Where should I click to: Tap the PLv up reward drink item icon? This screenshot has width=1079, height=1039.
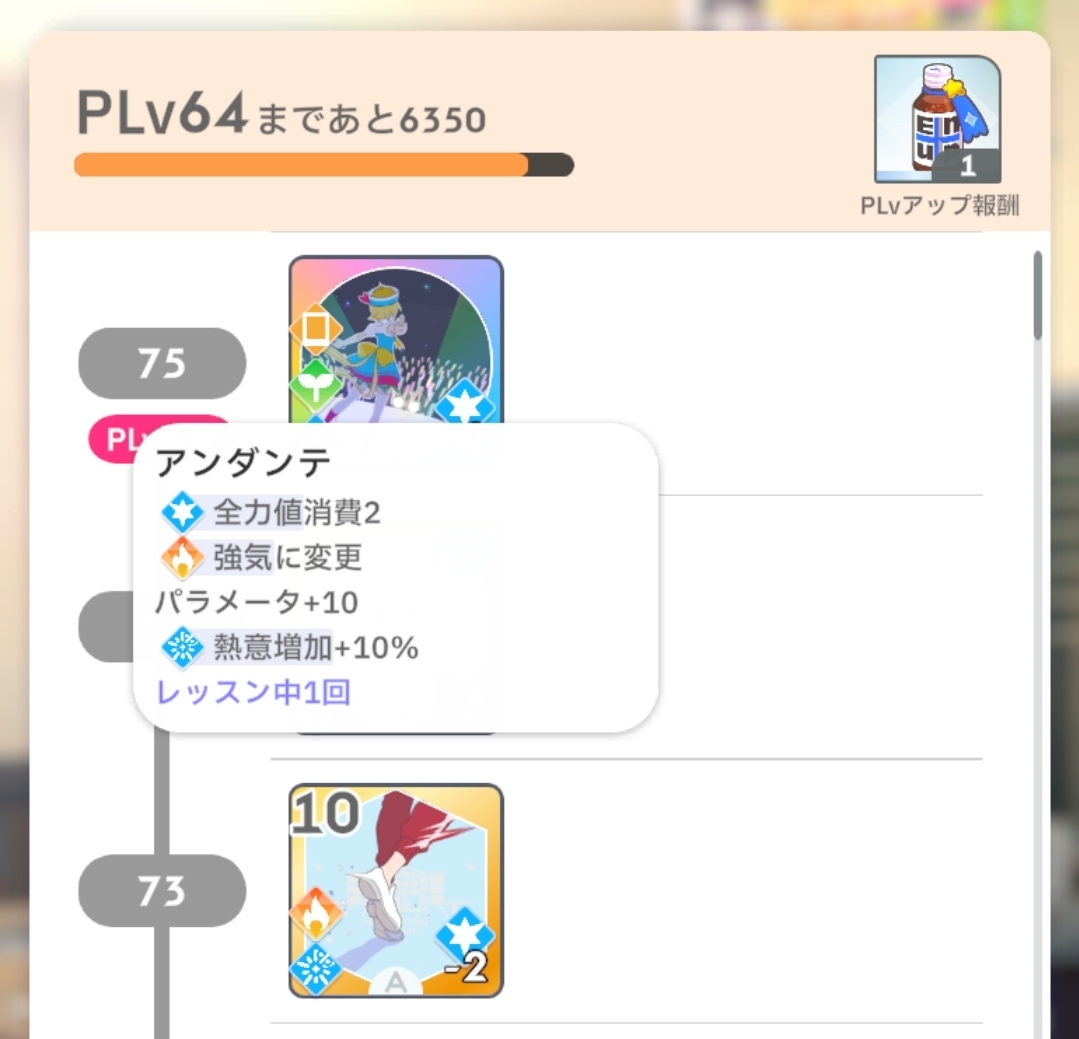[x=937, y=119]
